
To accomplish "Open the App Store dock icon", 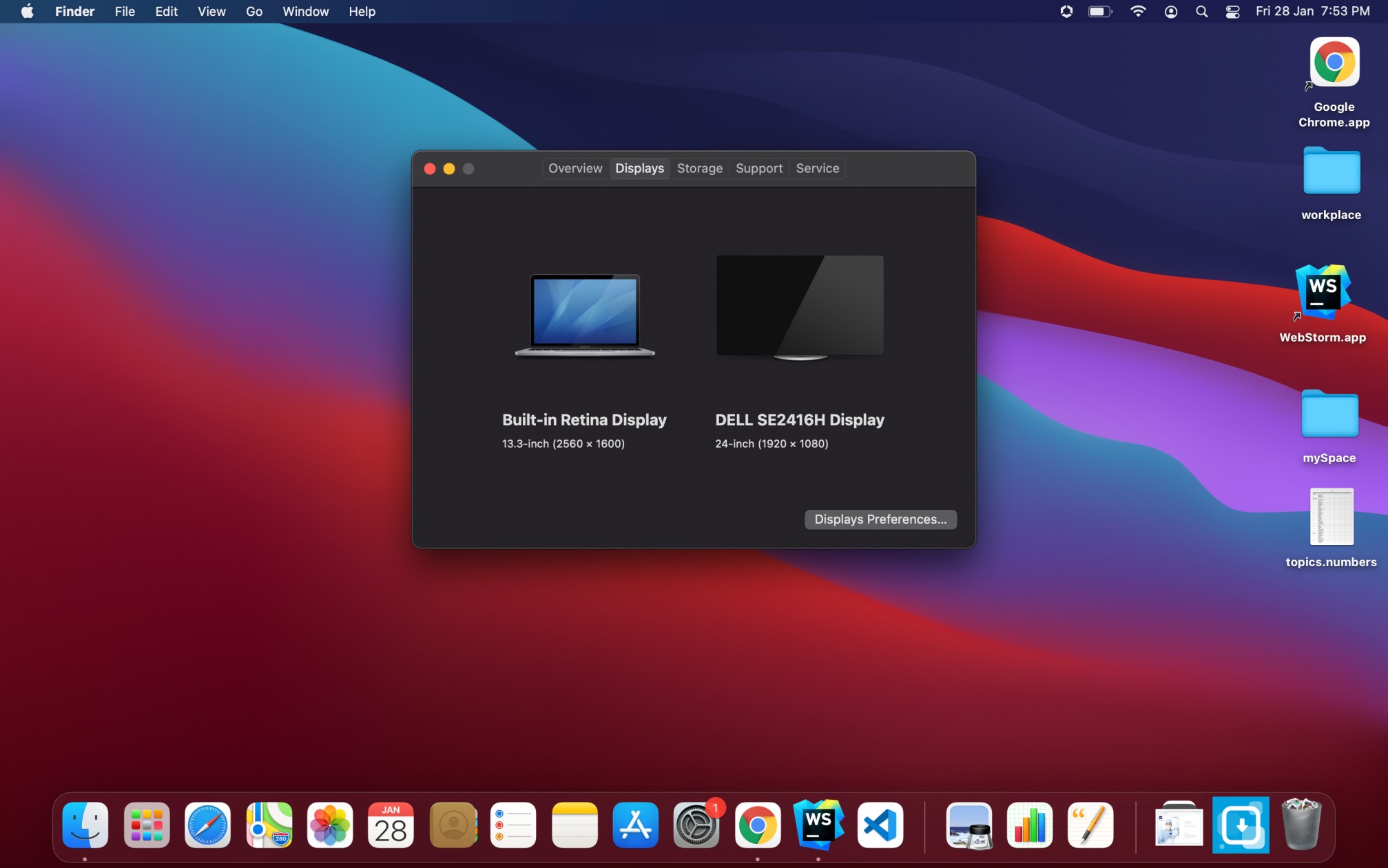I will 635,825.
